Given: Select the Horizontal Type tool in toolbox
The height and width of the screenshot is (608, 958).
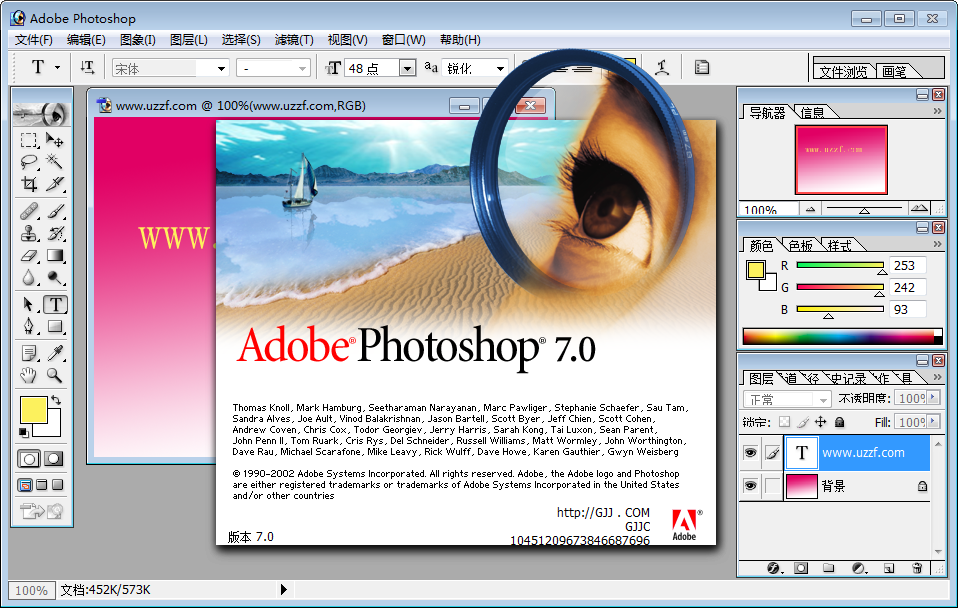Looking at the screenshot, I should (x=55, y=304).
